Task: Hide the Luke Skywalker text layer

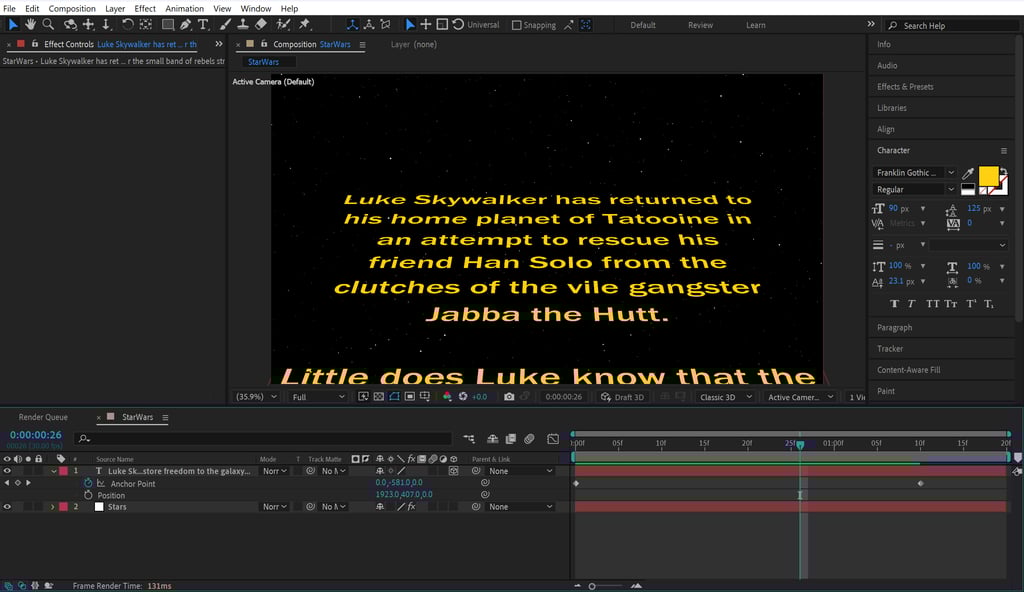Action: click(x=7, y=471)
